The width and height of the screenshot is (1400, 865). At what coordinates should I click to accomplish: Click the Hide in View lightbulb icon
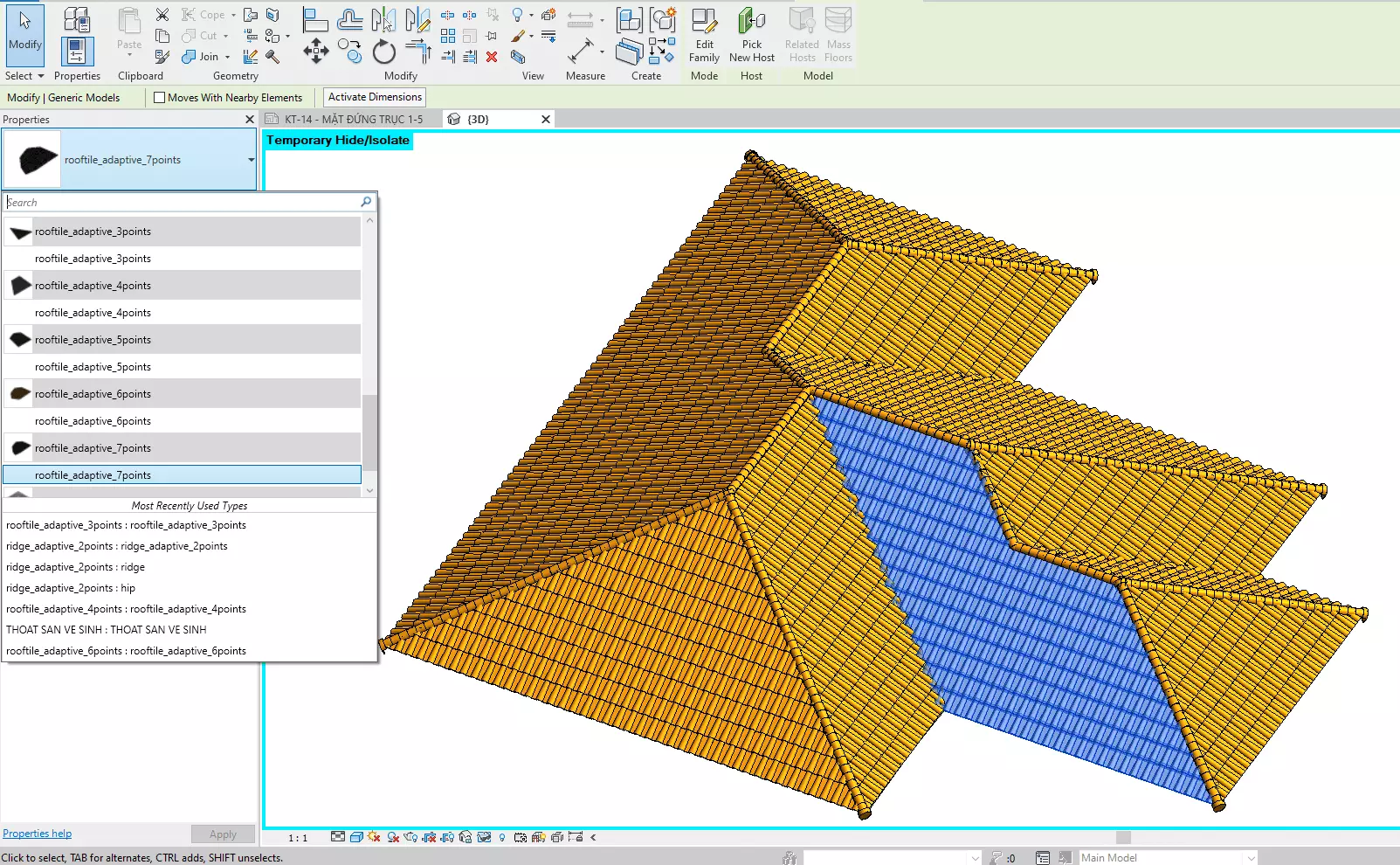click(518, 15)
